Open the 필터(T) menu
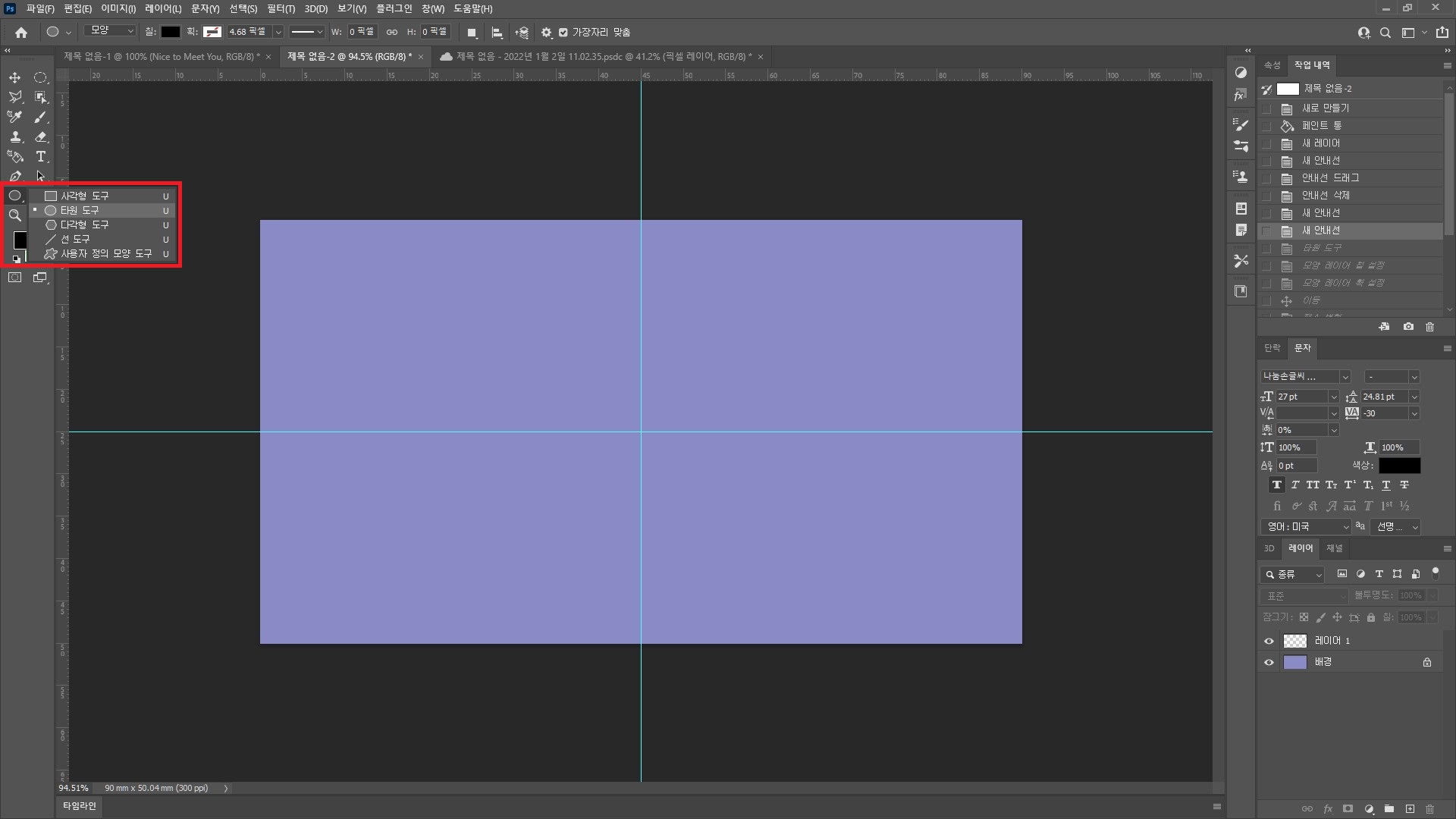 click(281, 8)
